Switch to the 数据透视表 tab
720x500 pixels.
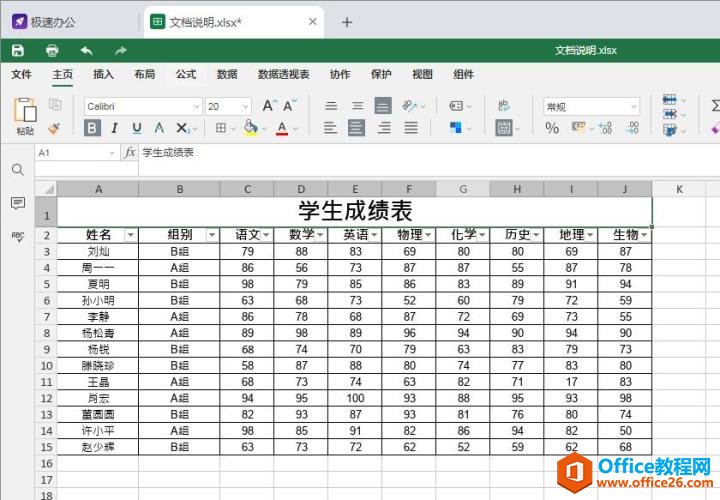[x=284, y=74]
